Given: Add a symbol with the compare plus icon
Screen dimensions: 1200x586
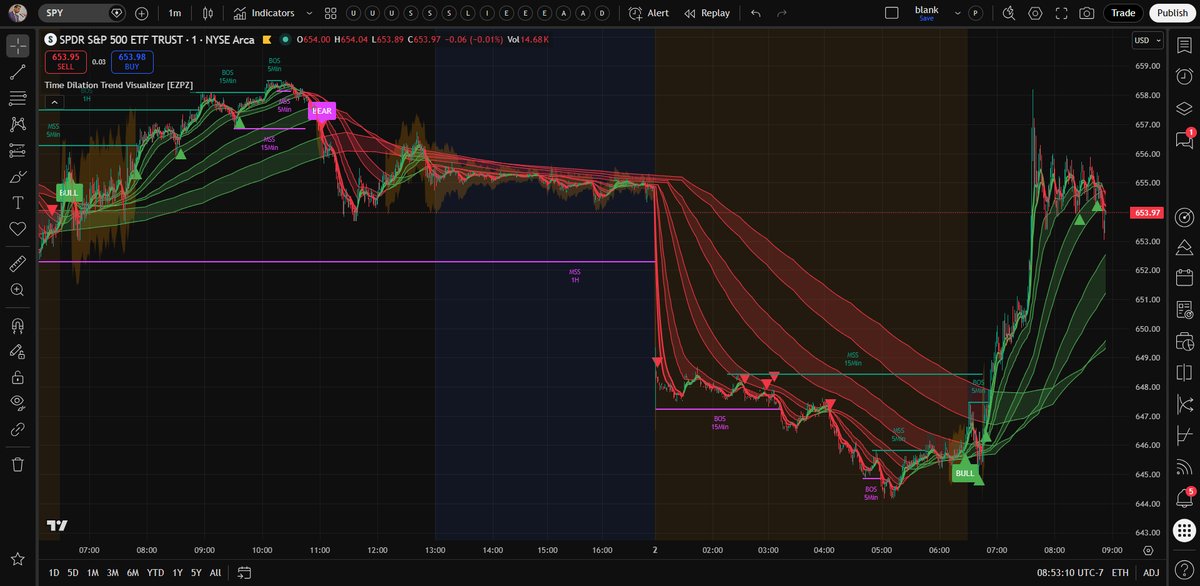Looking at the screenshot, I should point(141,13).
